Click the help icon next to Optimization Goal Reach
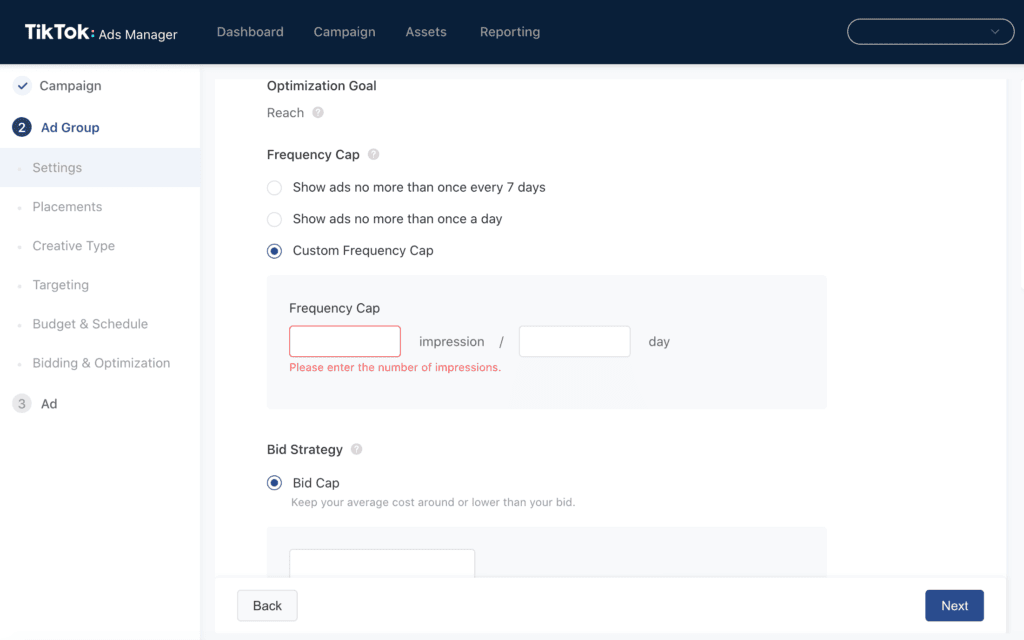The width and height of the screenshot is (1024, 640). (x=318, y=113)
